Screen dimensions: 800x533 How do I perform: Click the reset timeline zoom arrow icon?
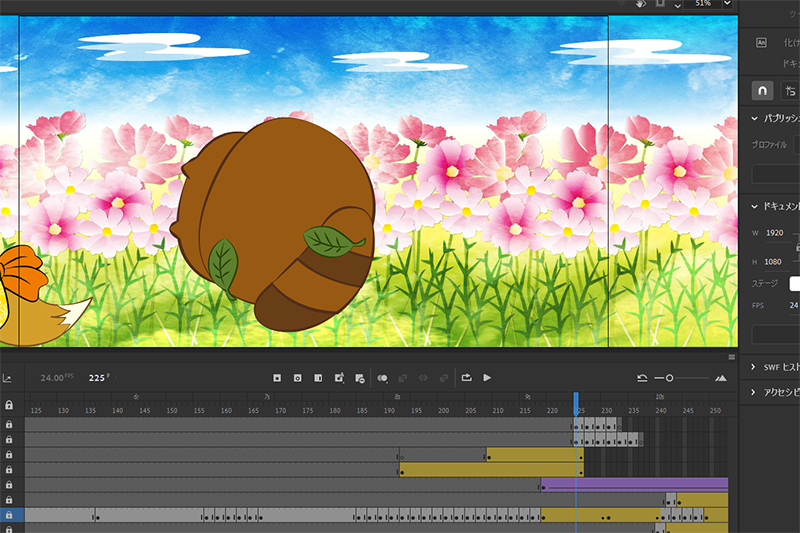[642, 378]
